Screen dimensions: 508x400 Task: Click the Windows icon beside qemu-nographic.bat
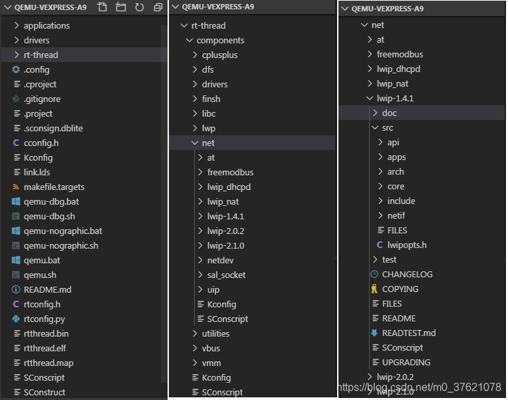click(16, 231)
